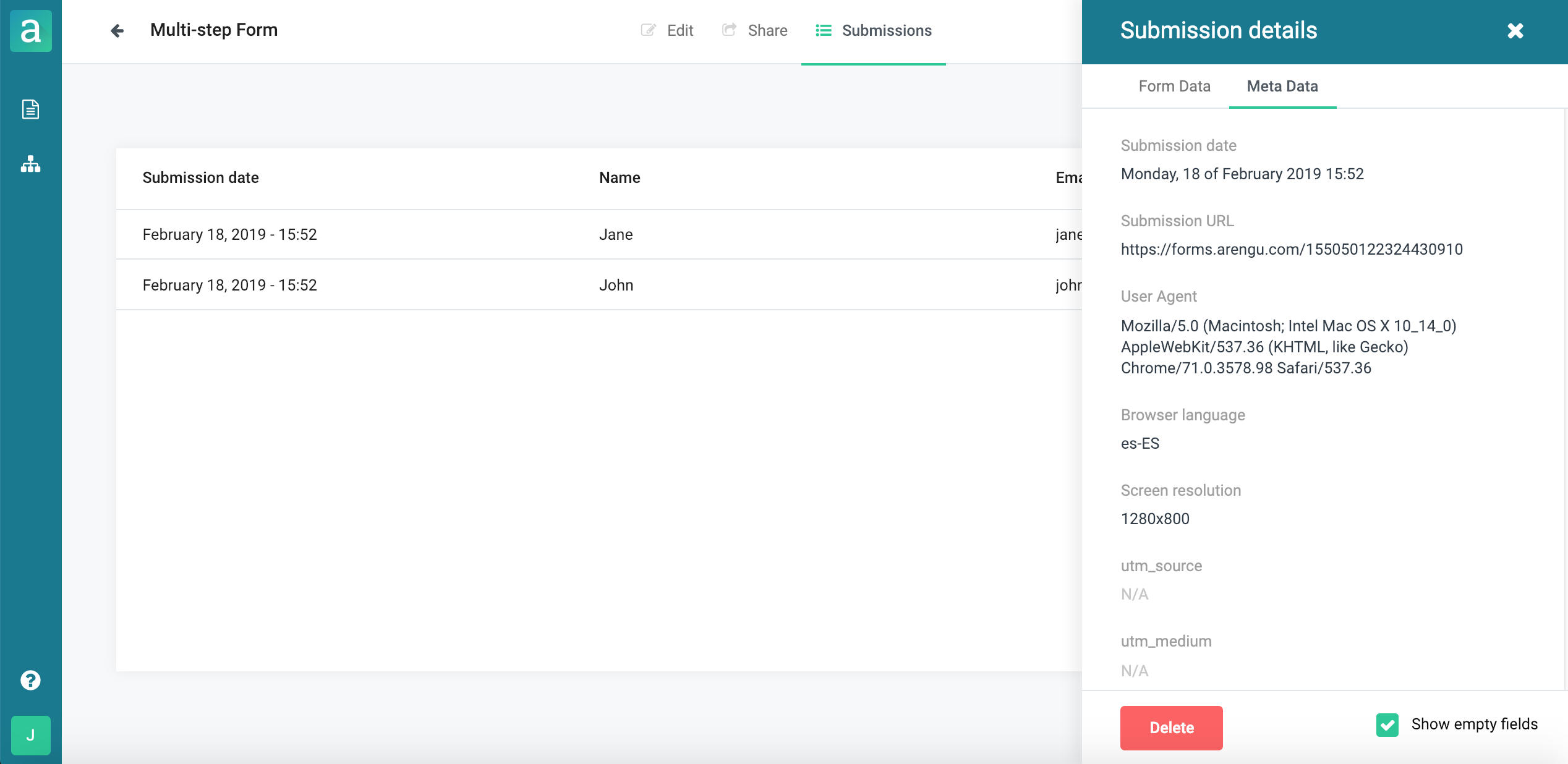
Task: Go back with the left arrow icon
Action: tap(117, 30)
